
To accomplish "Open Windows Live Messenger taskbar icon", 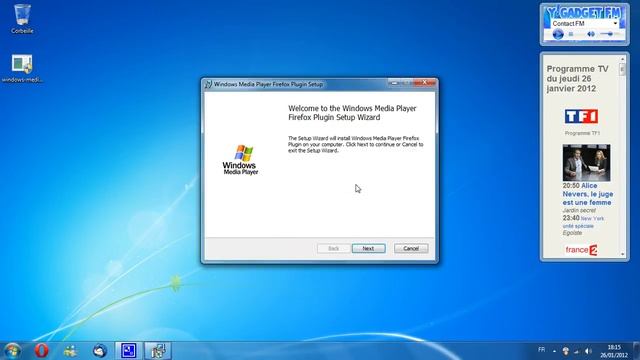I will [x=70, y=351].
